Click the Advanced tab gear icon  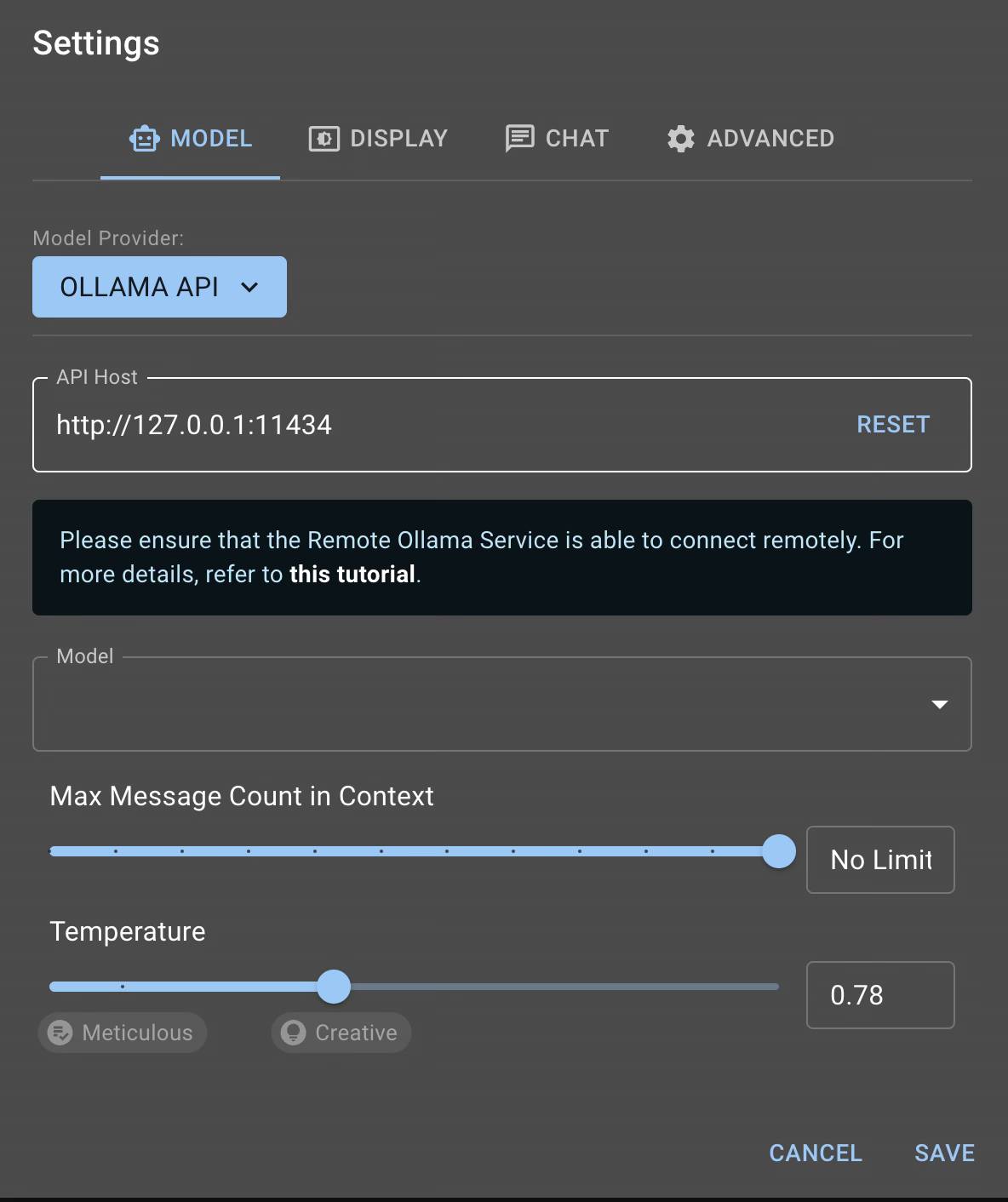[681, 139]
